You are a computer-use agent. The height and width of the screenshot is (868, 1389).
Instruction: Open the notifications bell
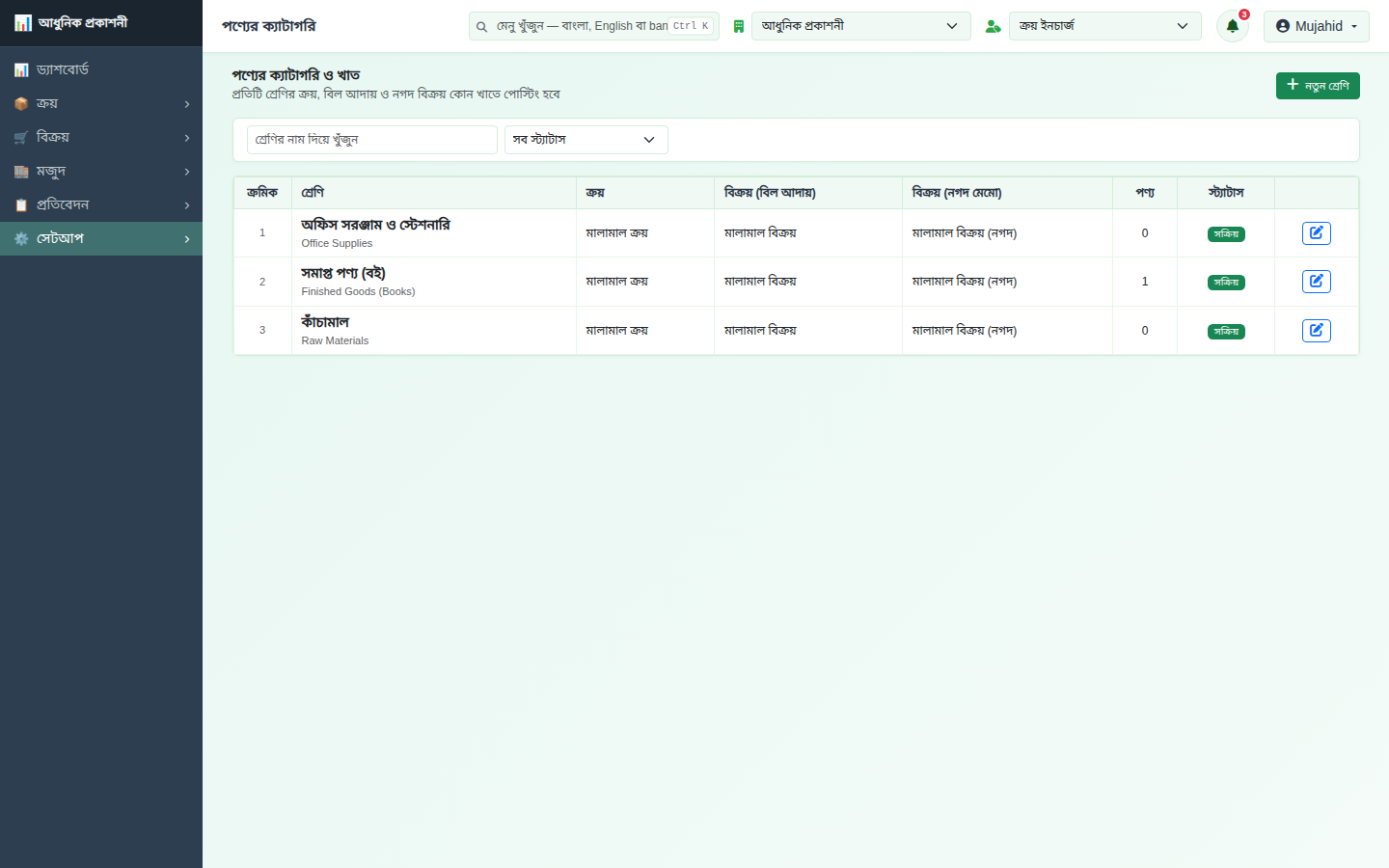1233,26
